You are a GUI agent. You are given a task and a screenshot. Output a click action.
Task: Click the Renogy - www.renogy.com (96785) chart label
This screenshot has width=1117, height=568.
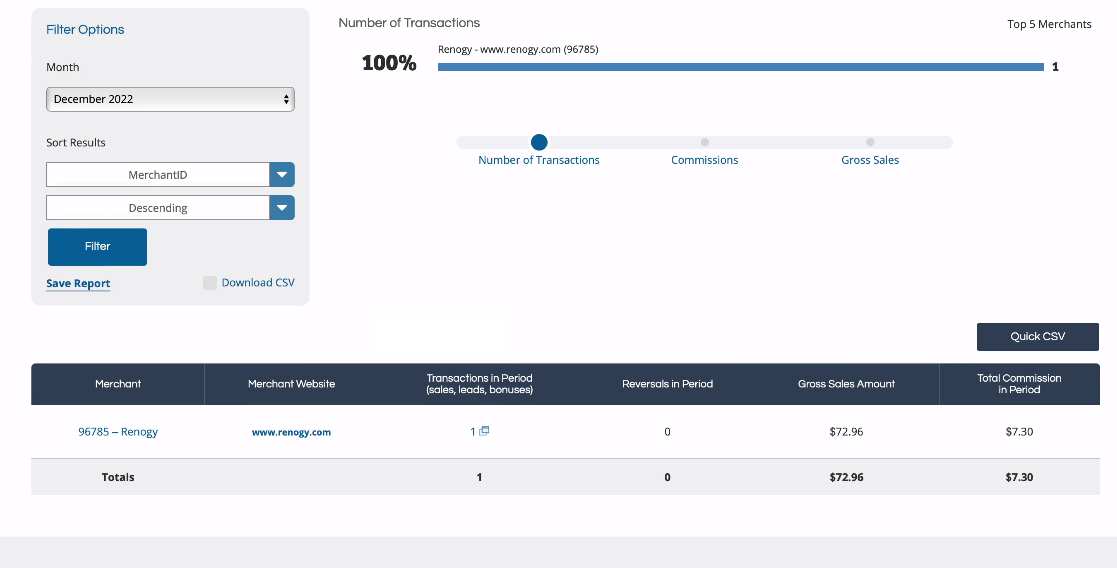coord(518,49)
